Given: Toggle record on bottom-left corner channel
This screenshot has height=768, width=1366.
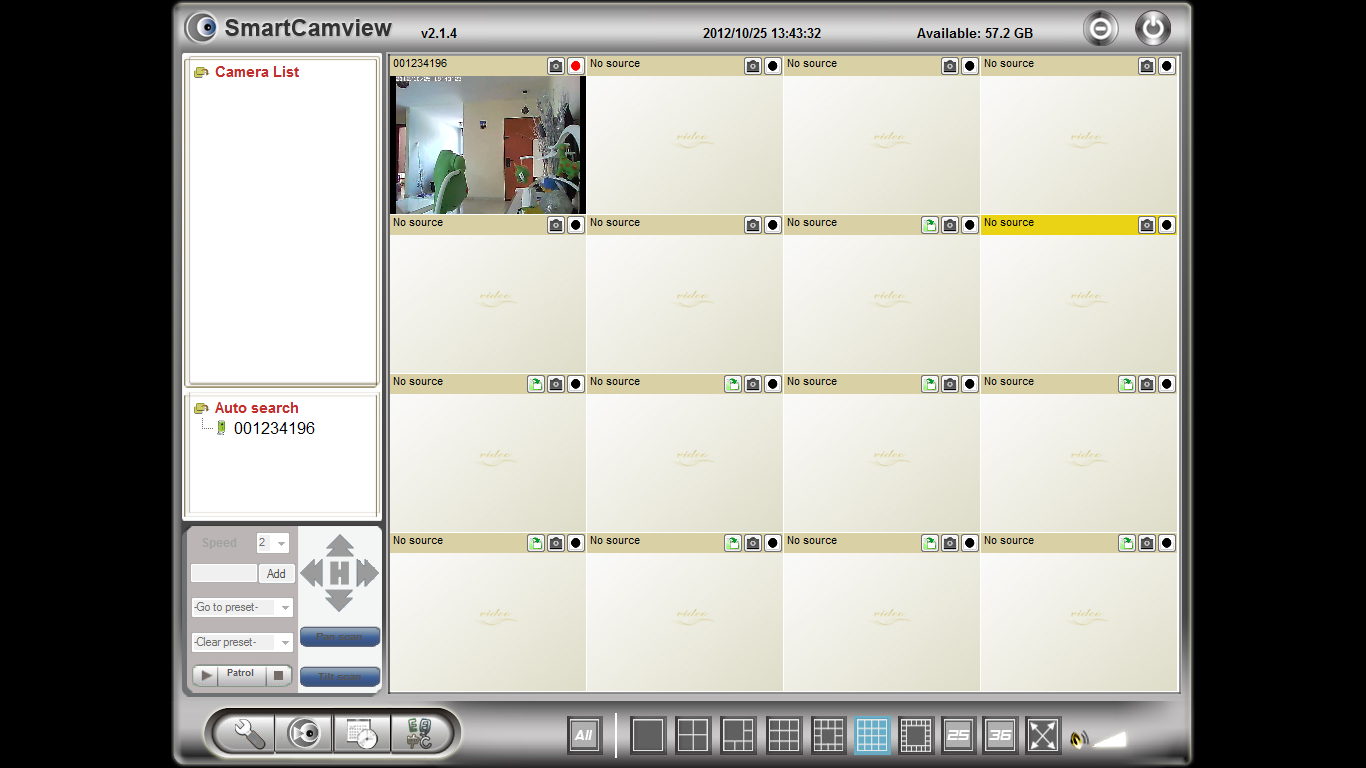Looking at the screenshot, I should click(x=575, y=543).
